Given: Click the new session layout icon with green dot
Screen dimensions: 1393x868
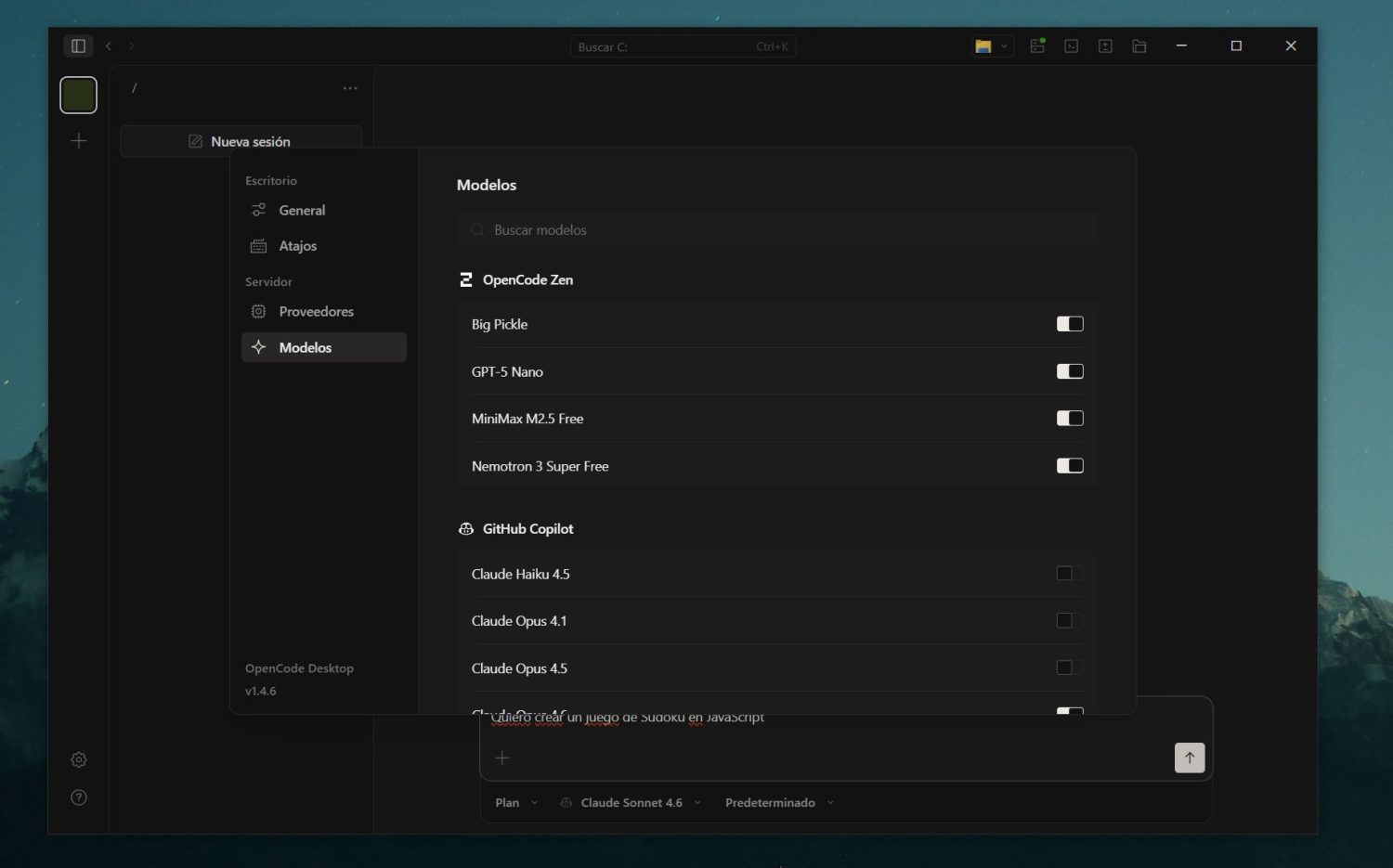Looking at the screenshot, I should 1036,45.
